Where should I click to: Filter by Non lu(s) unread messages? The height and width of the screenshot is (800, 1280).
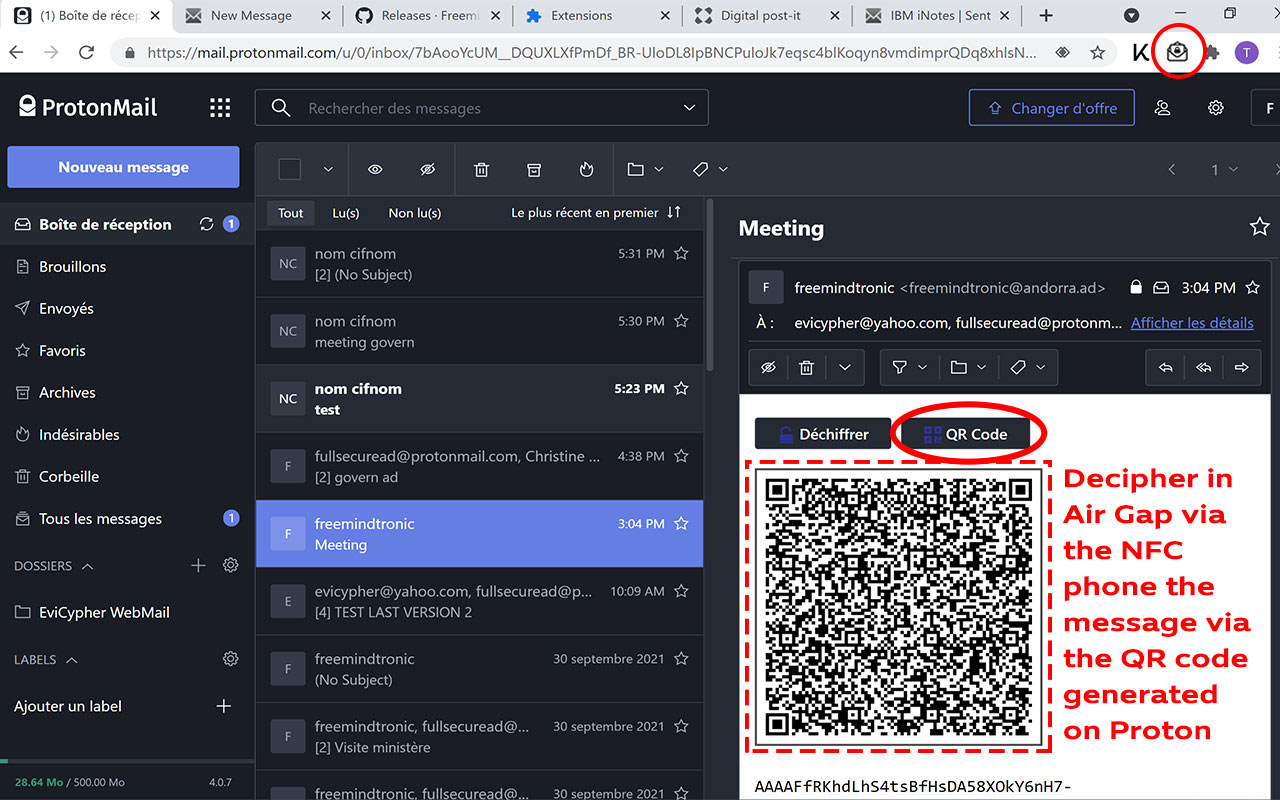415,213
